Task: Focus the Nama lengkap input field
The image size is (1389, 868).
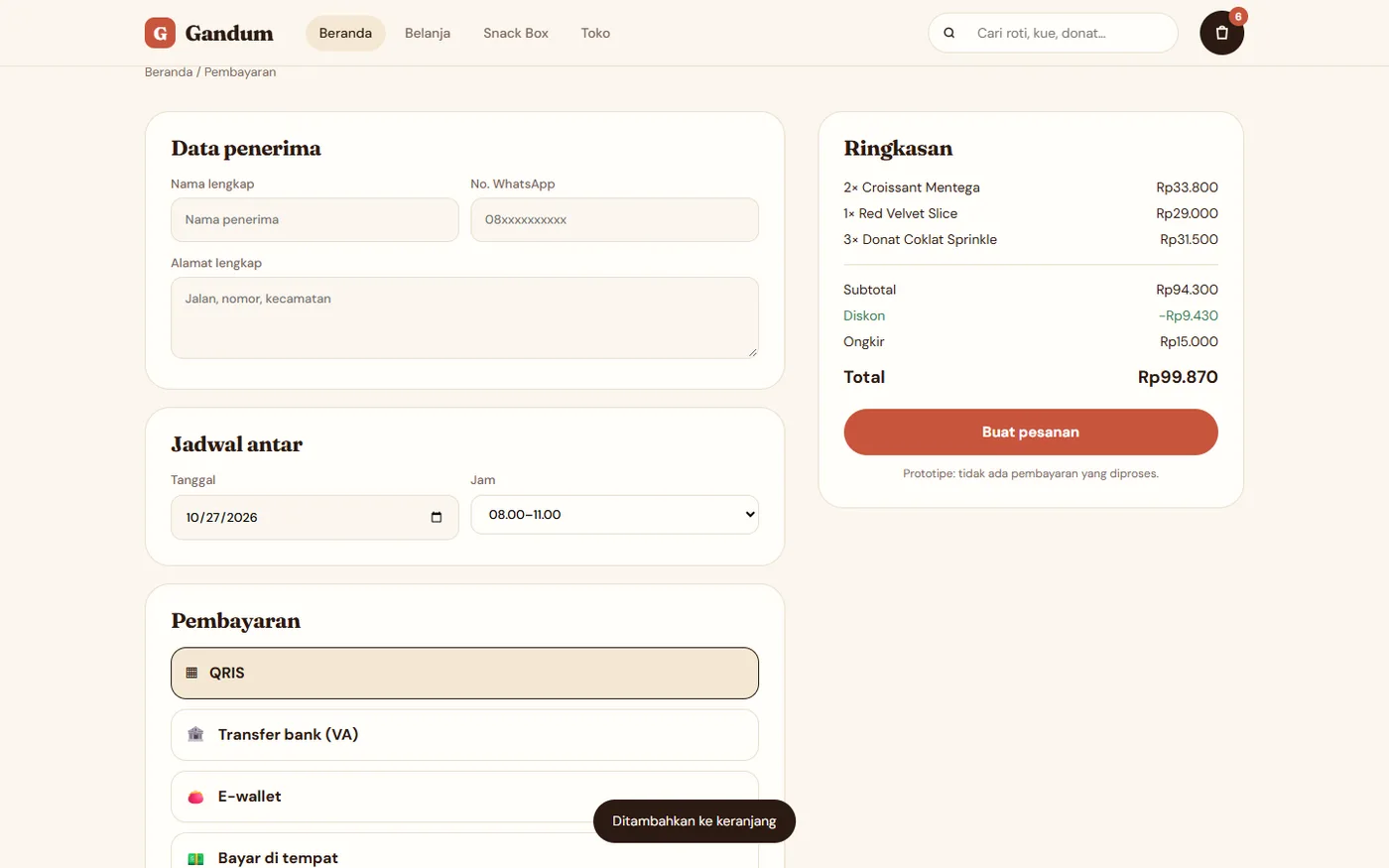Action: pos(315,220)
